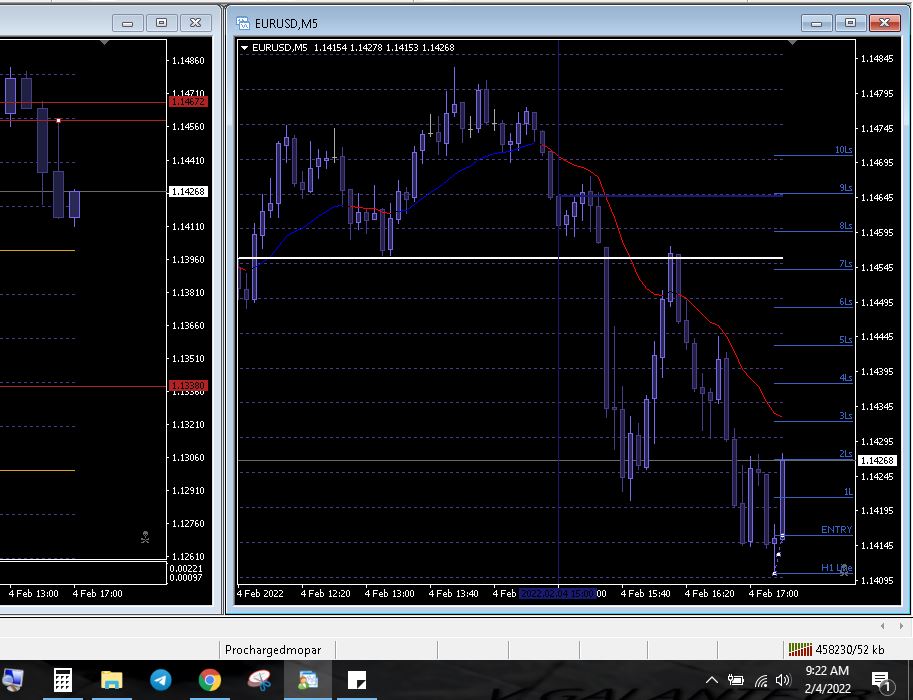The image size is (913, 700).
Task: Click the triangle next to EURUSD,M5 chart label
Action: 245,47
